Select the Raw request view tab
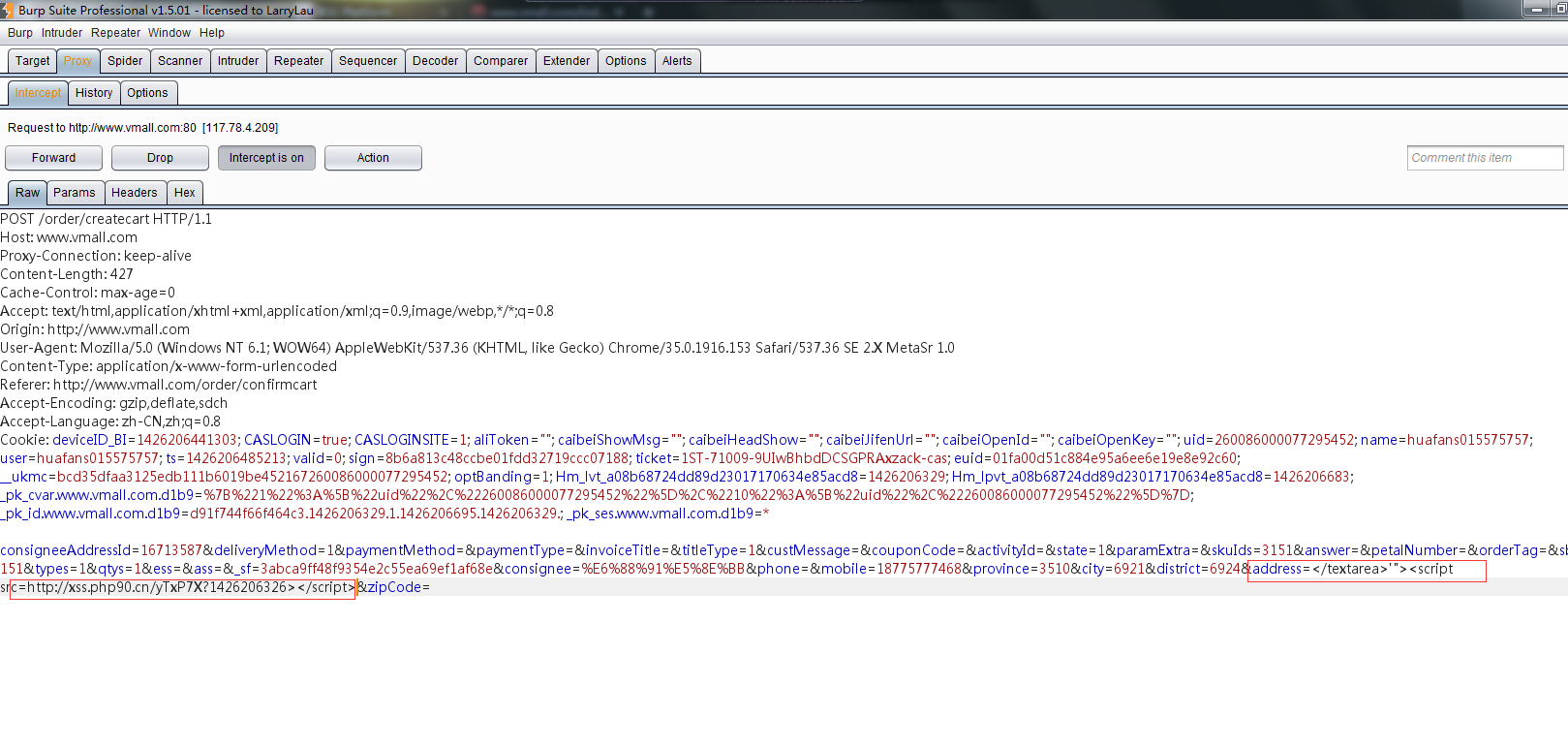Viewport: 1568px width, 748px height. point(27,193)
